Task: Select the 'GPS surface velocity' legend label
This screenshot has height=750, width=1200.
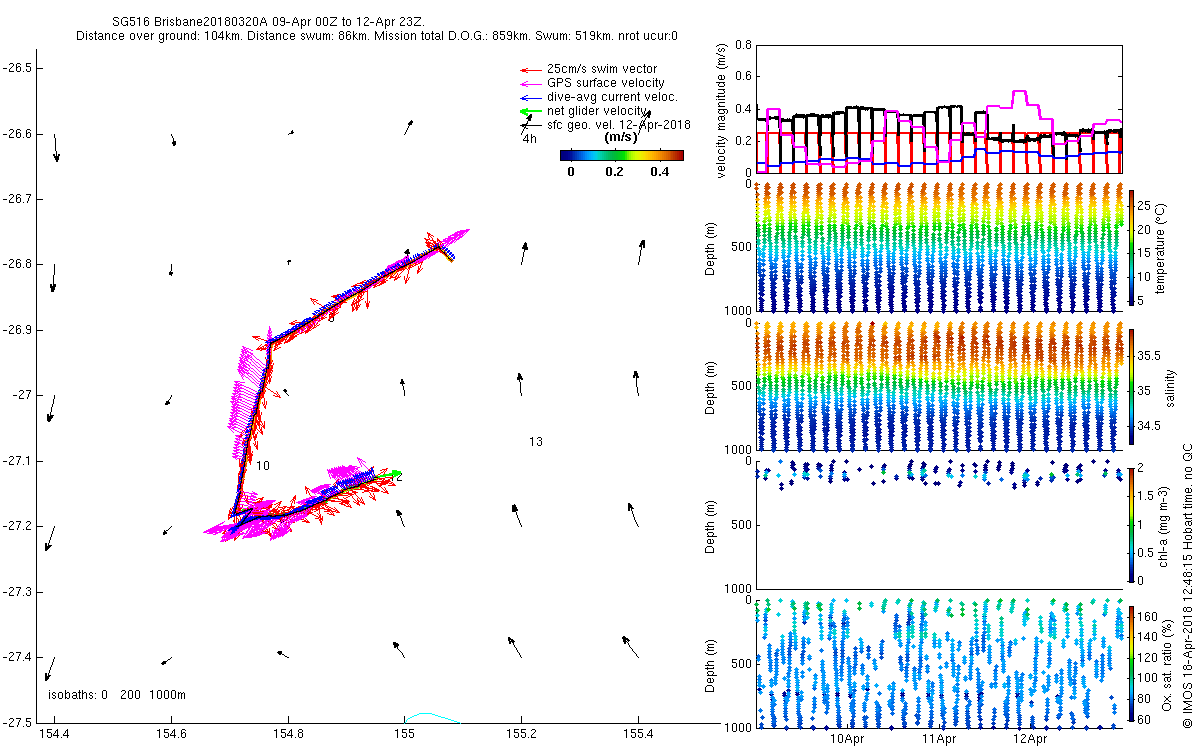Action: pos(605,83)
